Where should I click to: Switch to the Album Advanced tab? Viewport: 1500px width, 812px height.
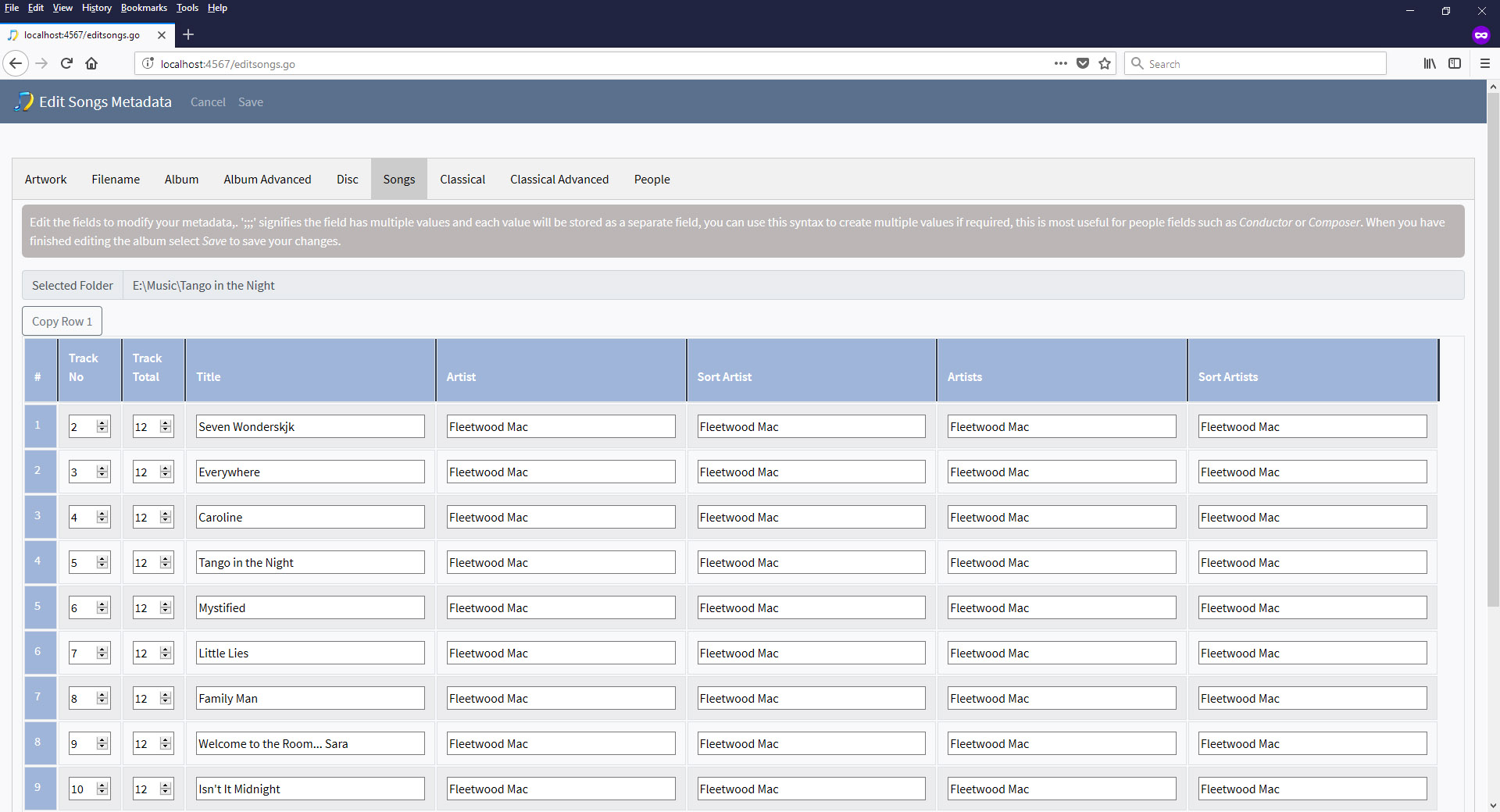click(267, 180)
